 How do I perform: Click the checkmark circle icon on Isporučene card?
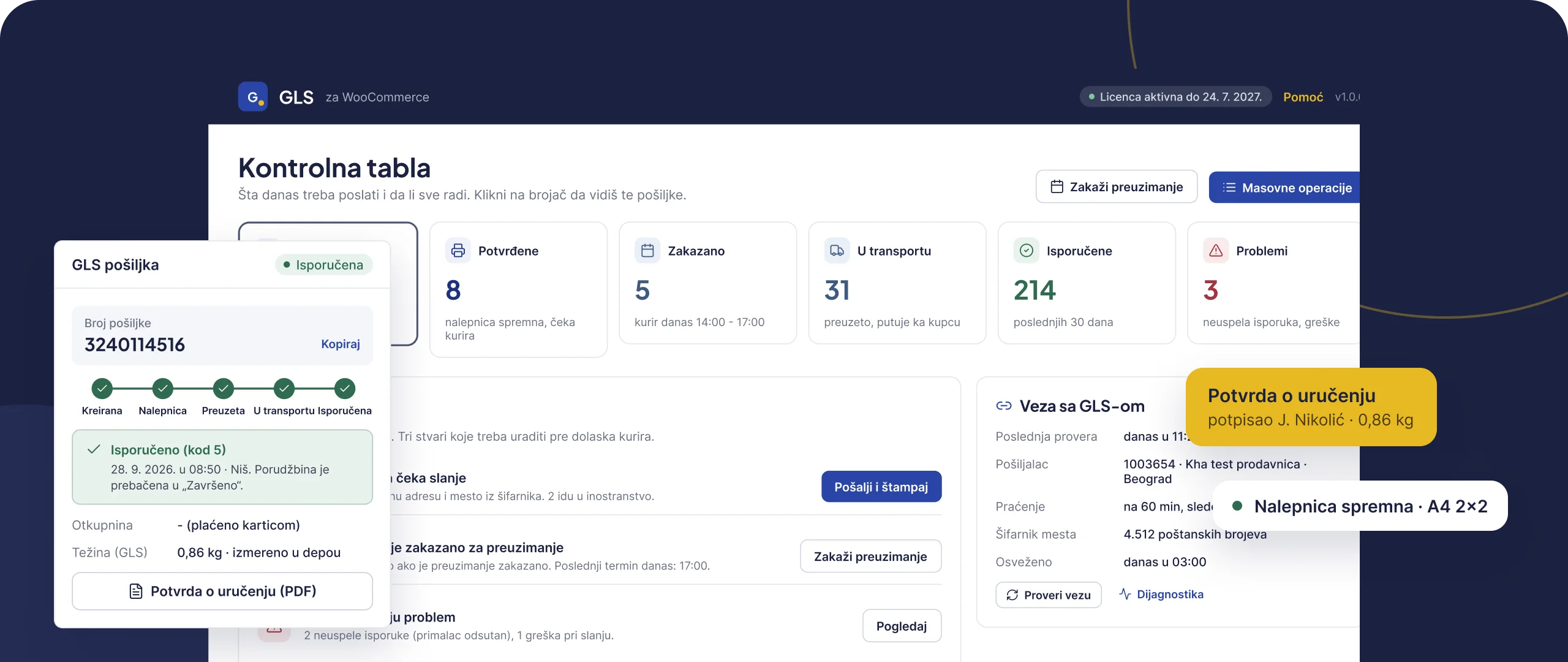(x=1027, y=251)
